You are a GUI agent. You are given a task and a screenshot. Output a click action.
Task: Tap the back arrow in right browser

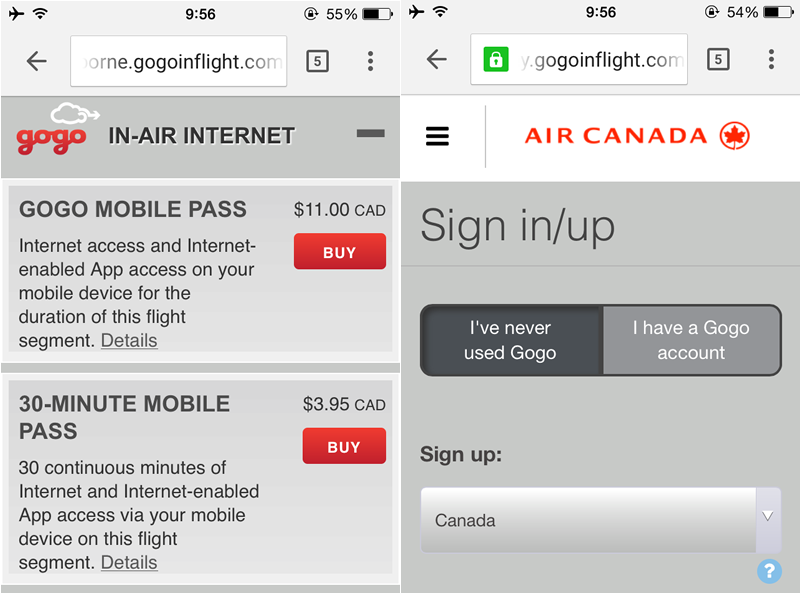(x=437, y=59)
